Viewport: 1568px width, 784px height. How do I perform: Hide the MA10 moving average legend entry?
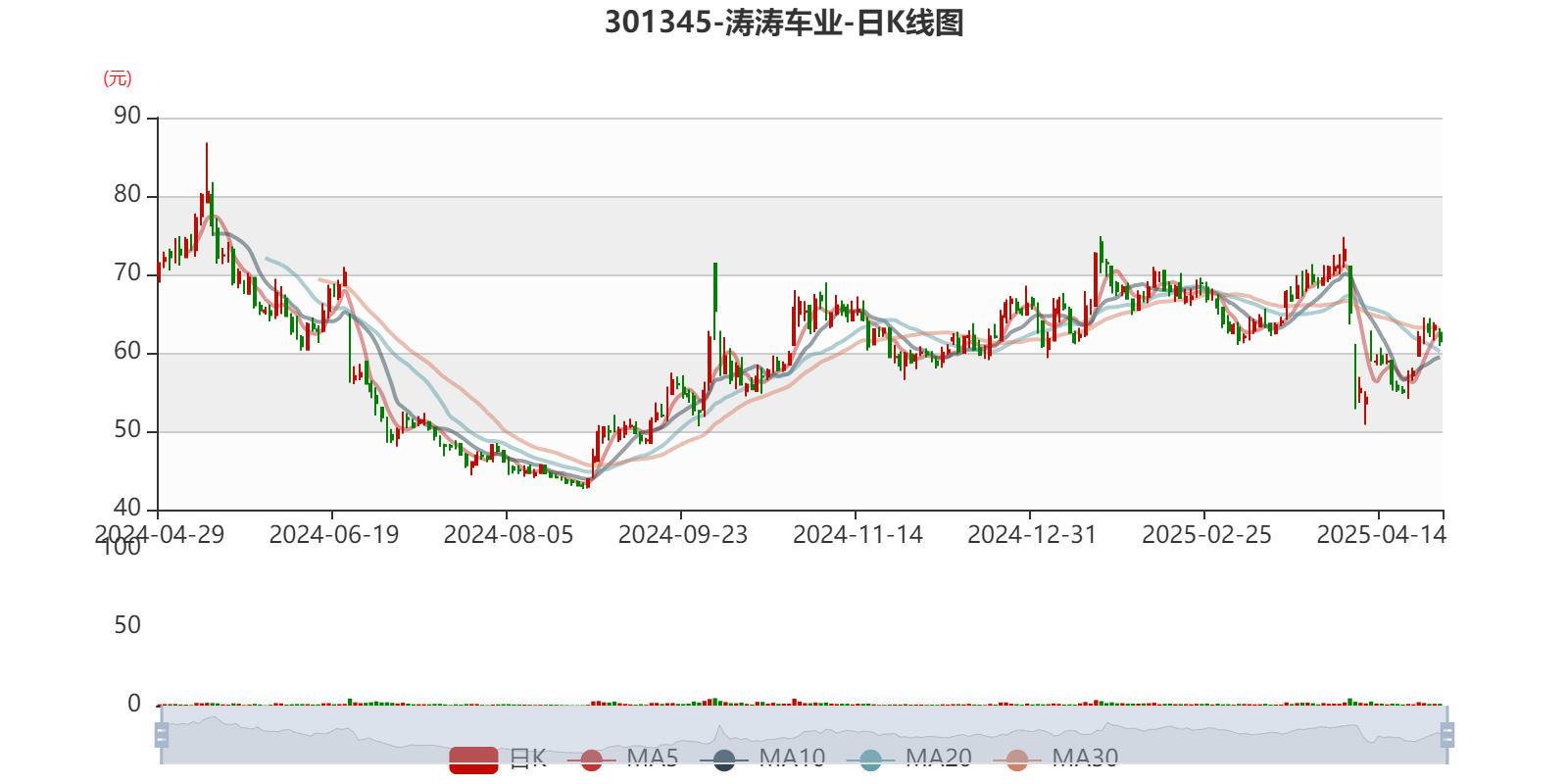[724, 759]
